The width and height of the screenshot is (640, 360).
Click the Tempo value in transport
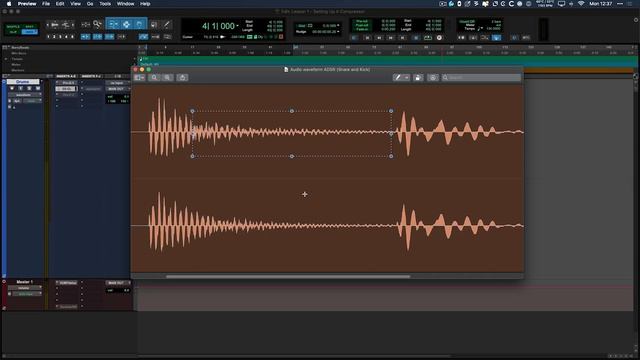494,29
